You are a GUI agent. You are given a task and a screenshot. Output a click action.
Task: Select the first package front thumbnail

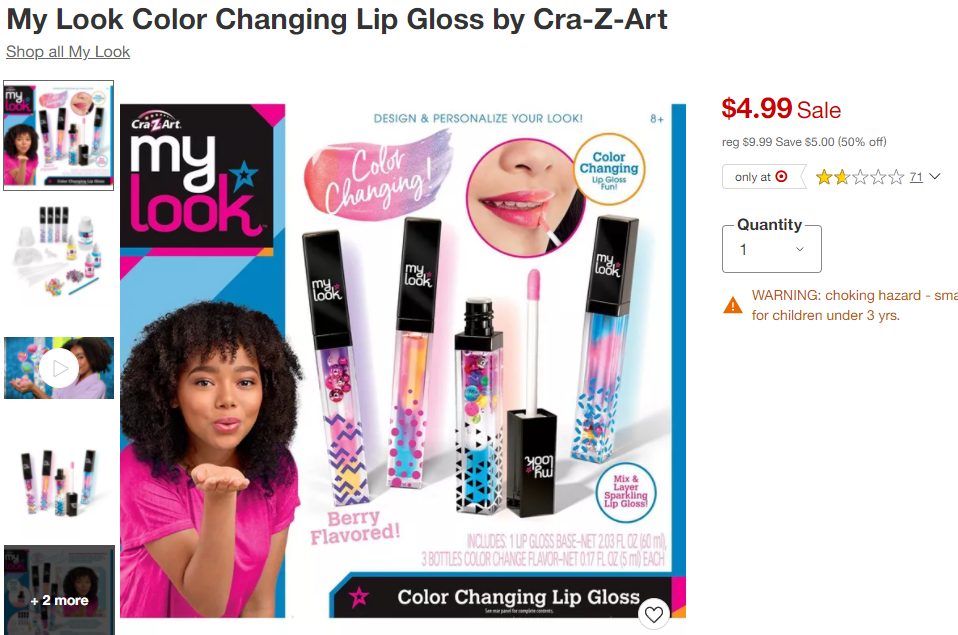[59, 136]
